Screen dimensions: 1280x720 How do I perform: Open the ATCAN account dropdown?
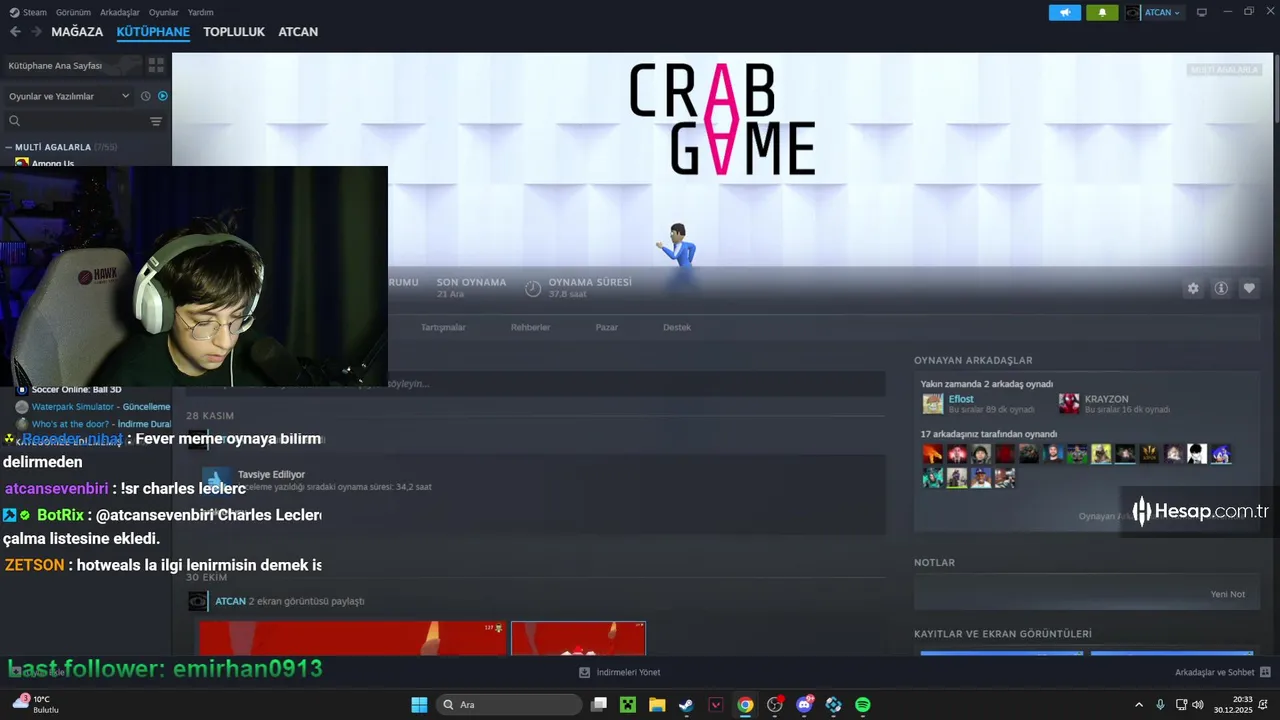click(x=1154, y=12)
